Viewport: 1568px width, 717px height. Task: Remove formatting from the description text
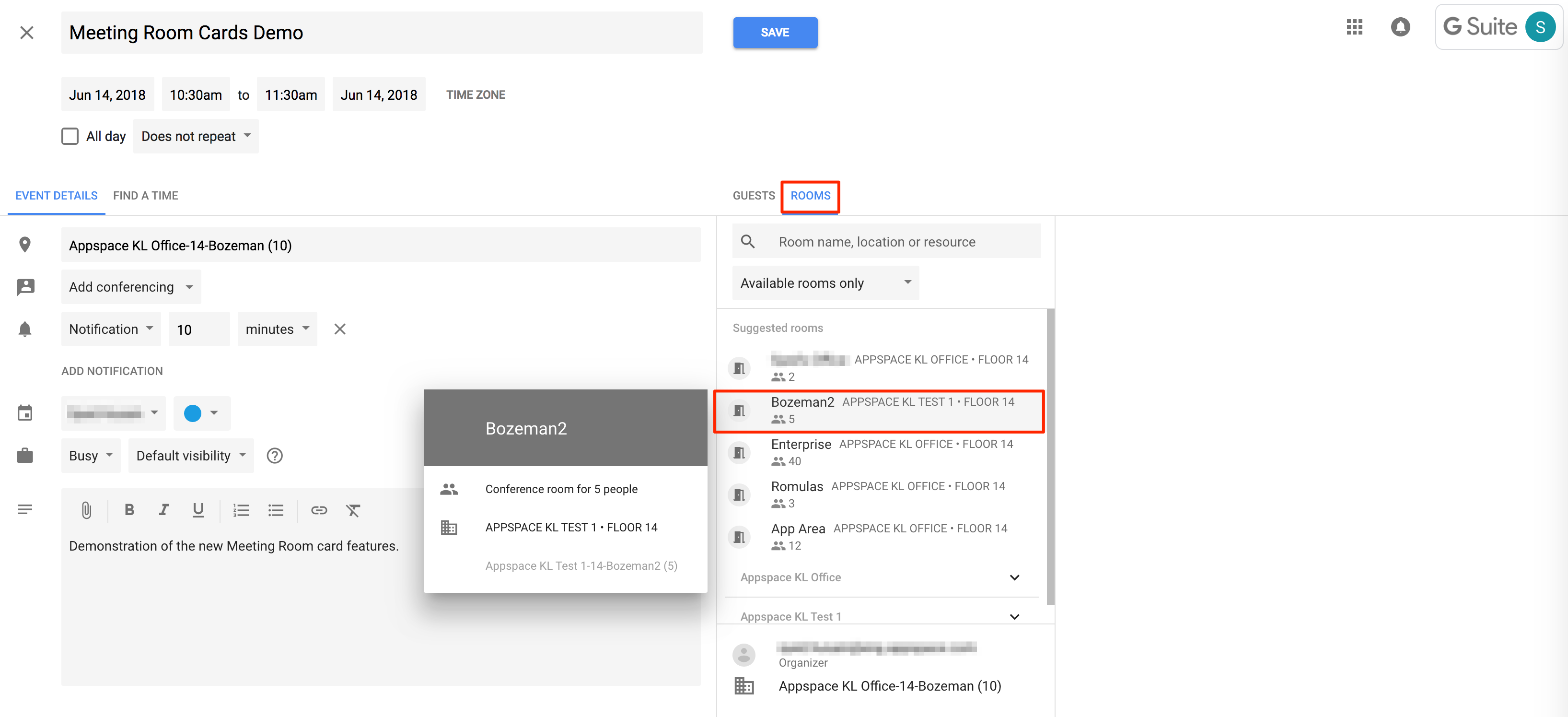353,510
